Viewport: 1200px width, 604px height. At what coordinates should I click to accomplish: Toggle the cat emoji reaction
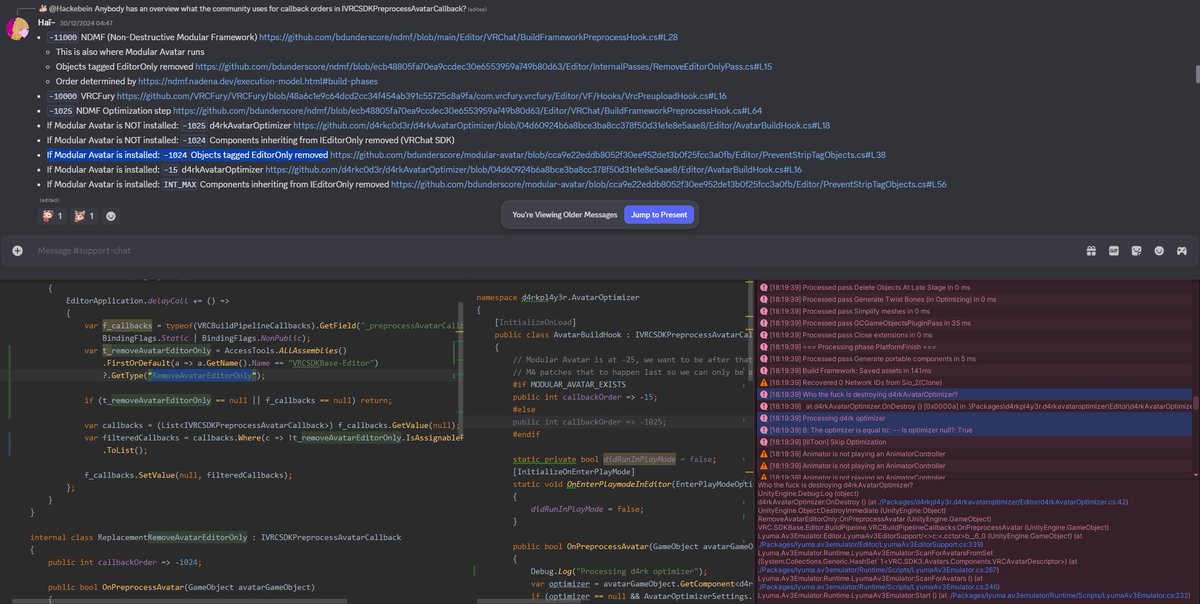pyautogui.click(x=81, y=216)
